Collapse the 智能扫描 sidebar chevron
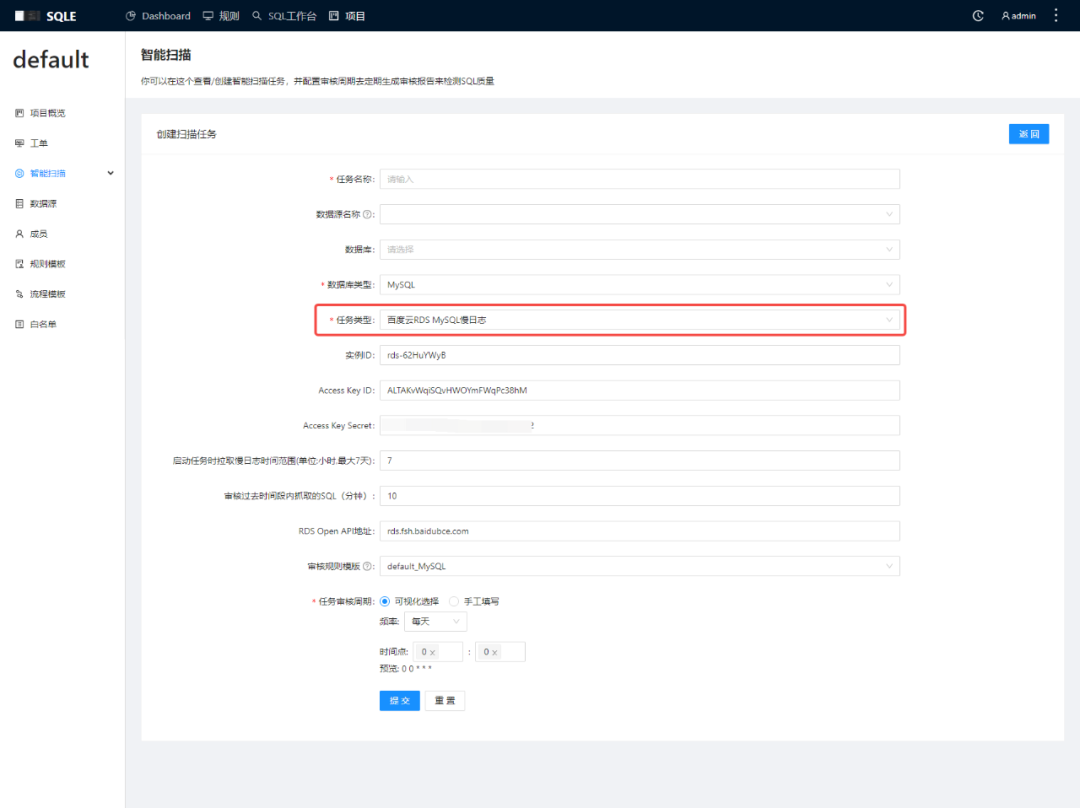The image size is (1080, 808). point(110,174)
